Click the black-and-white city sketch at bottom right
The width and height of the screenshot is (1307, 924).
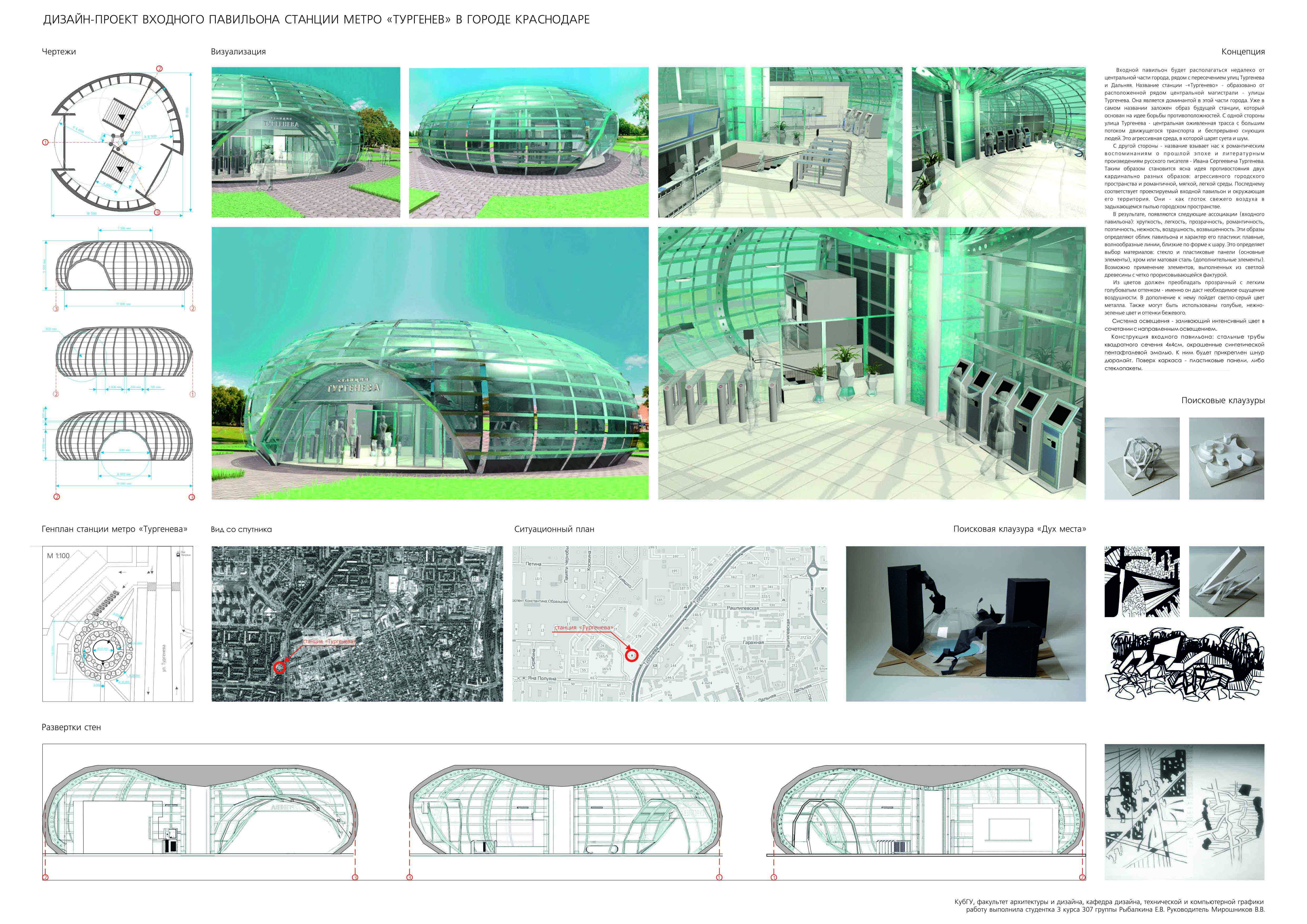[1184, 812]
